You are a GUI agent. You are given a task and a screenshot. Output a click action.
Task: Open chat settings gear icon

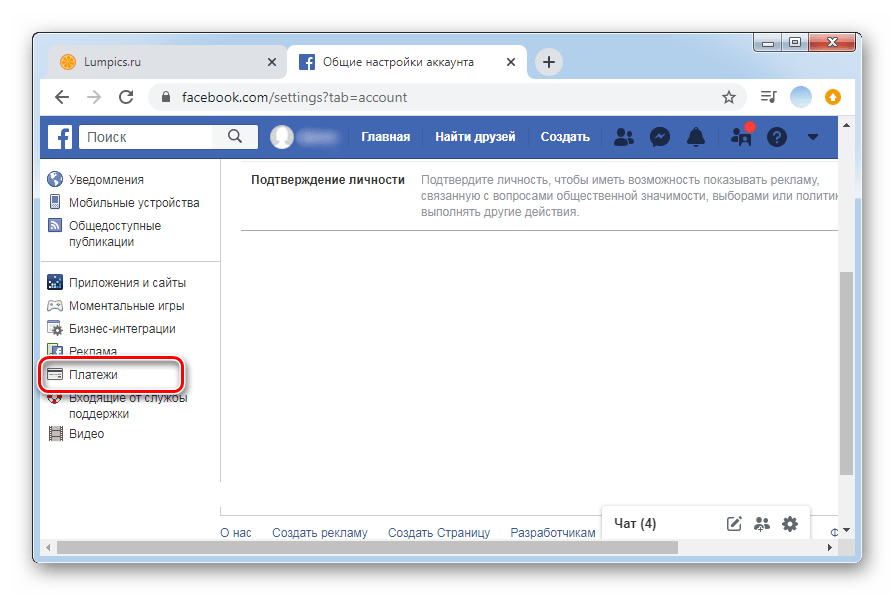[790, 523]
